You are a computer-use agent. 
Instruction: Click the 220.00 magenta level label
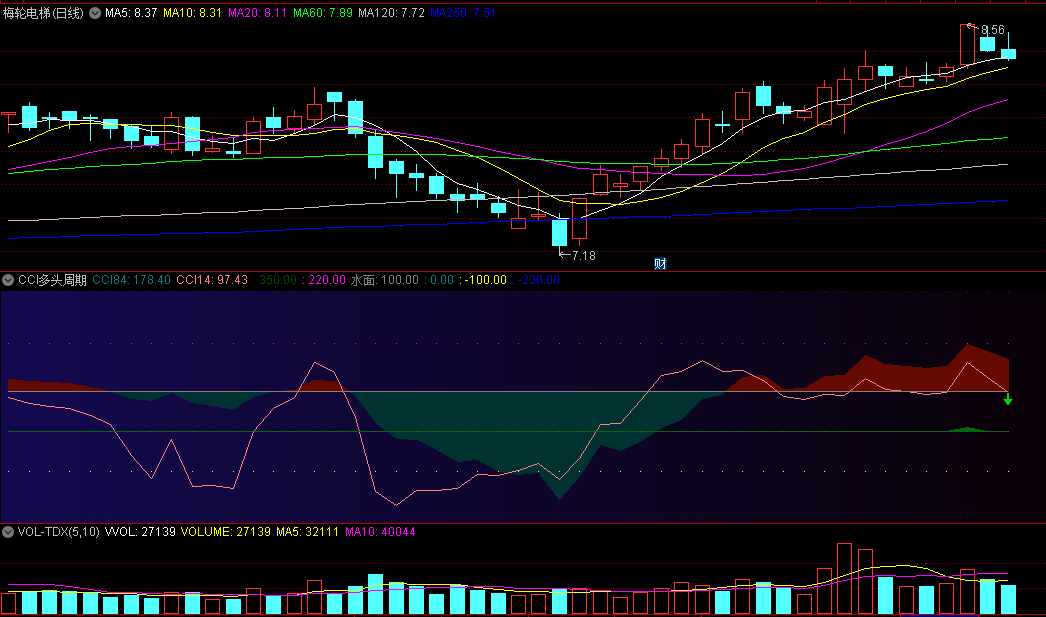(324, 280)
